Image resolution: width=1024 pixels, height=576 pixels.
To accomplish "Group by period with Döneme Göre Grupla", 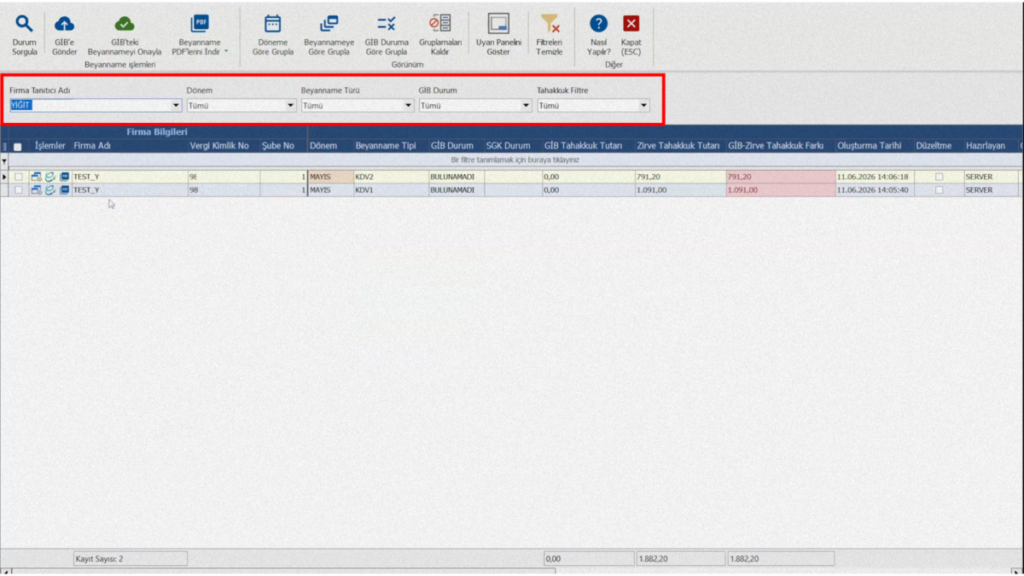I will pyautogui.click(x=272, y=24).
